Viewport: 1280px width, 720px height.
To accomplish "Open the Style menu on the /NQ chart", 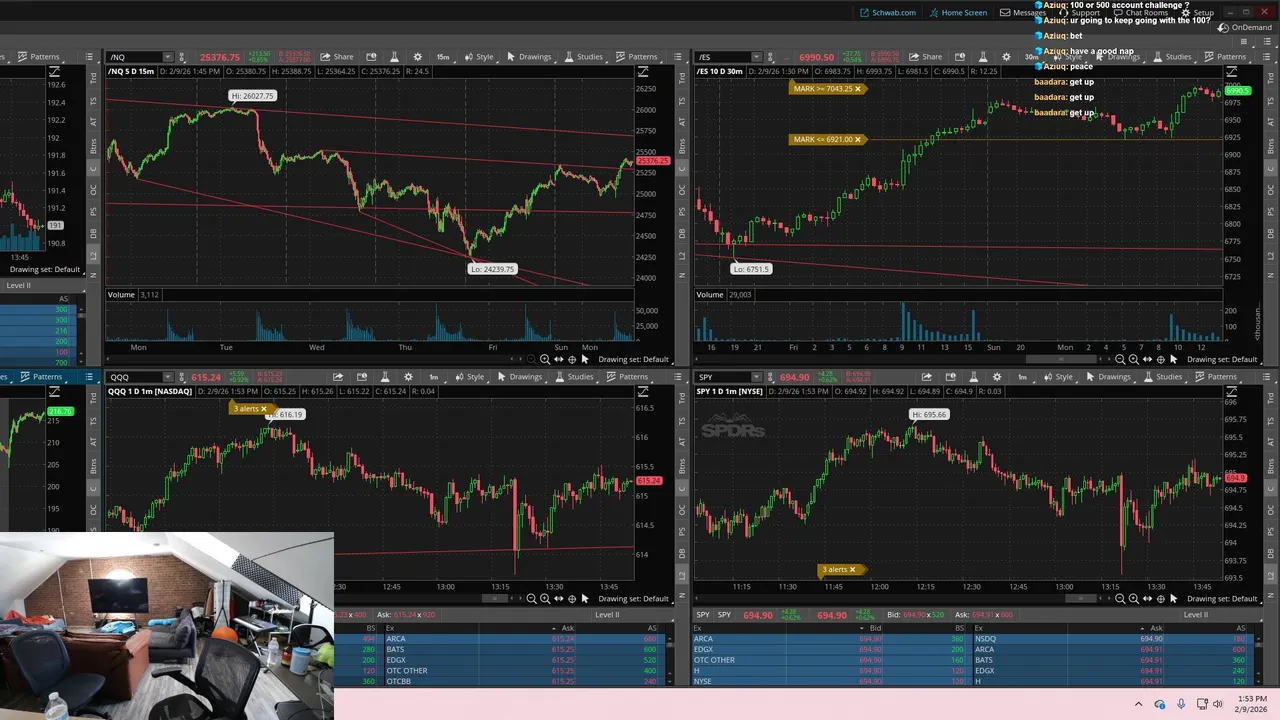I will pos(478,57).
